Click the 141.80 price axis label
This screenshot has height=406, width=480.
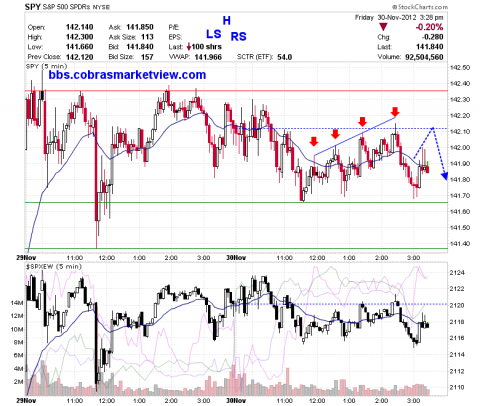point(460,180)
